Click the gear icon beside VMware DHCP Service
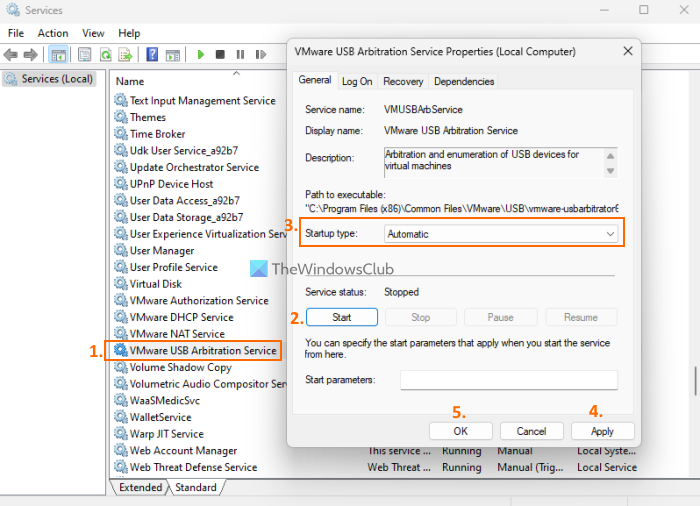This screenshot has height=506, width=700. (x=121, y=317)
